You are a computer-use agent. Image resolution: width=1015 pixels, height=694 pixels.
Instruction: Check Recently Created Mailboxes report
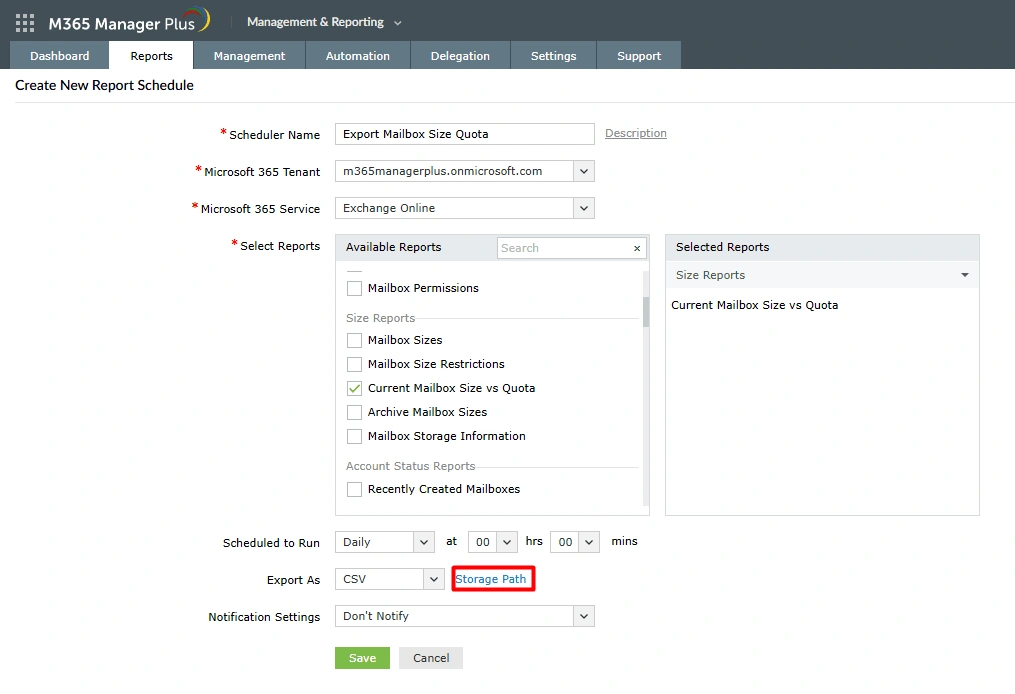point(354,489)
